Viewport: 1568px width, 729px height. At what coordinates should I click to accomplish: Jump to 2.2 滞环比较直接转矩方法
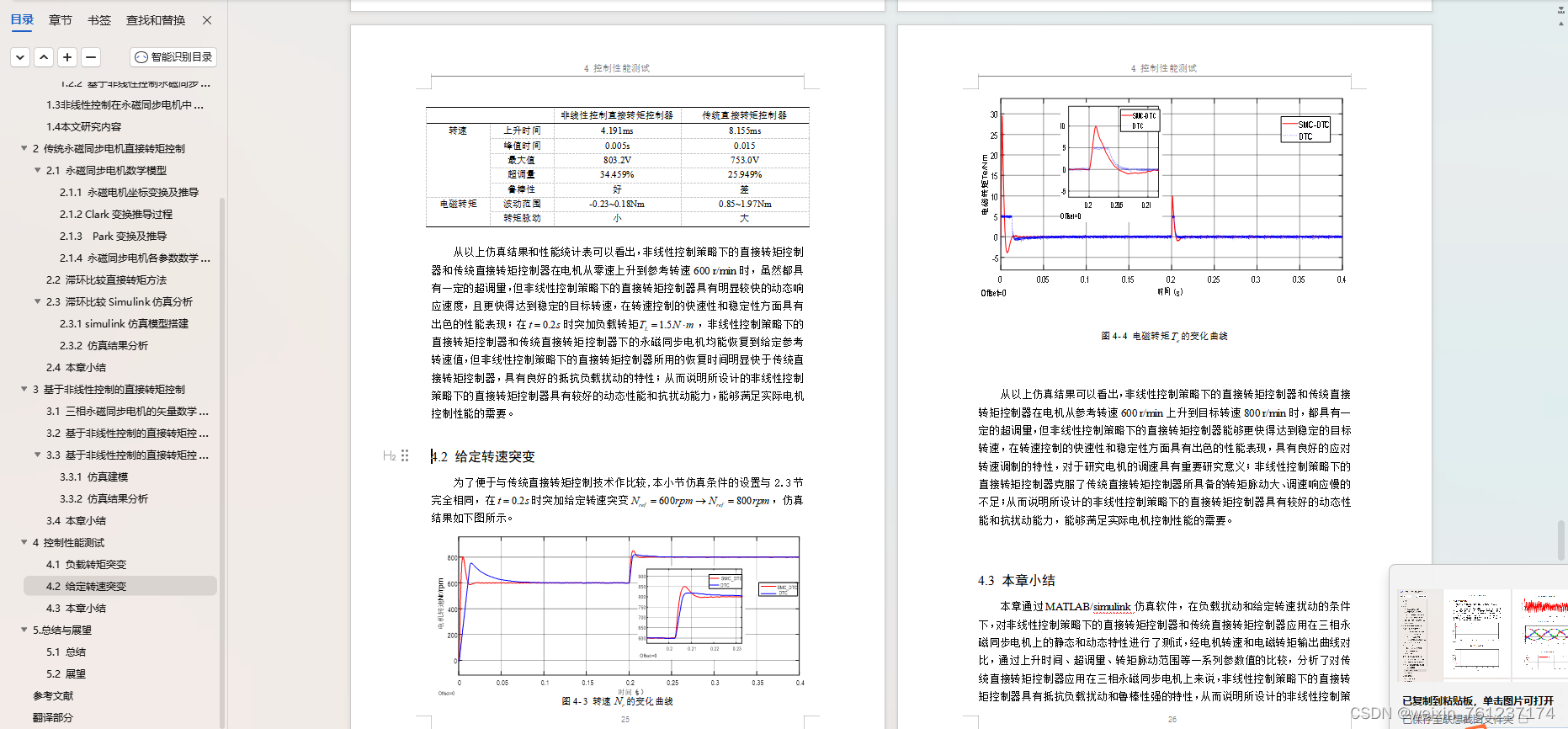(x=106, y=279)
